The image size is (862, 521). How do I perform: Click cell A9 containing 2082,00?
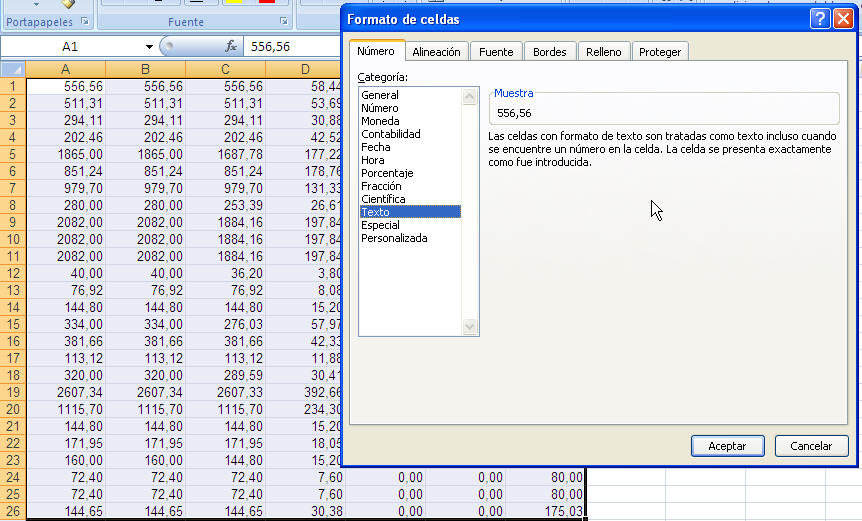[65, 223]
